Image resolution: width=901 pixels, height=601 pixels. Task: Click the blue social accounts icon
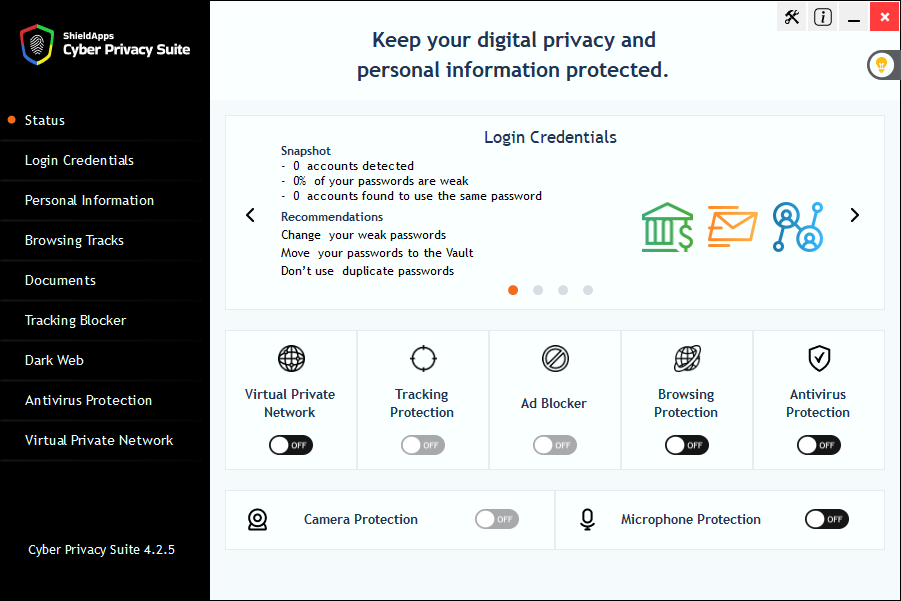798,227
